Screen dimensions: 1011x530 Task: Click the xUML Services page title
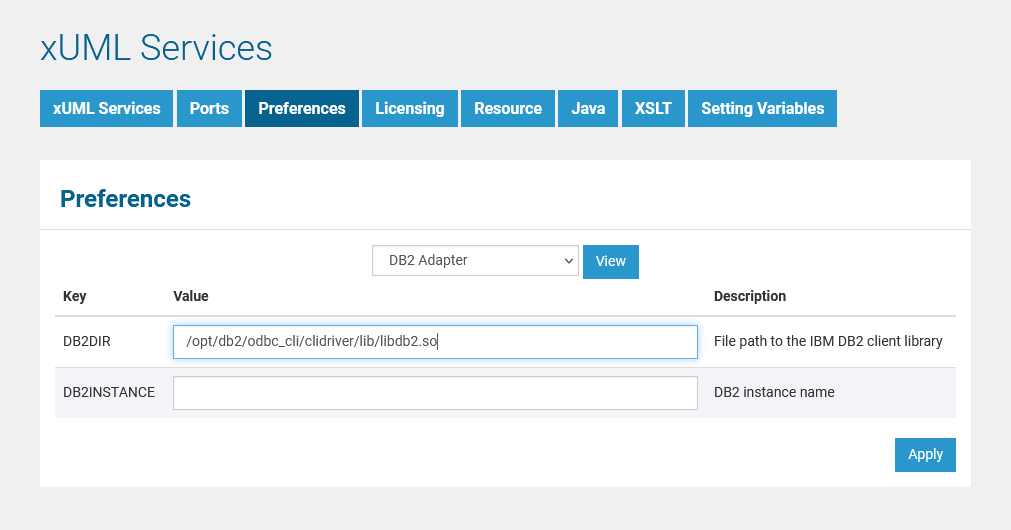[x=156, y=48]
